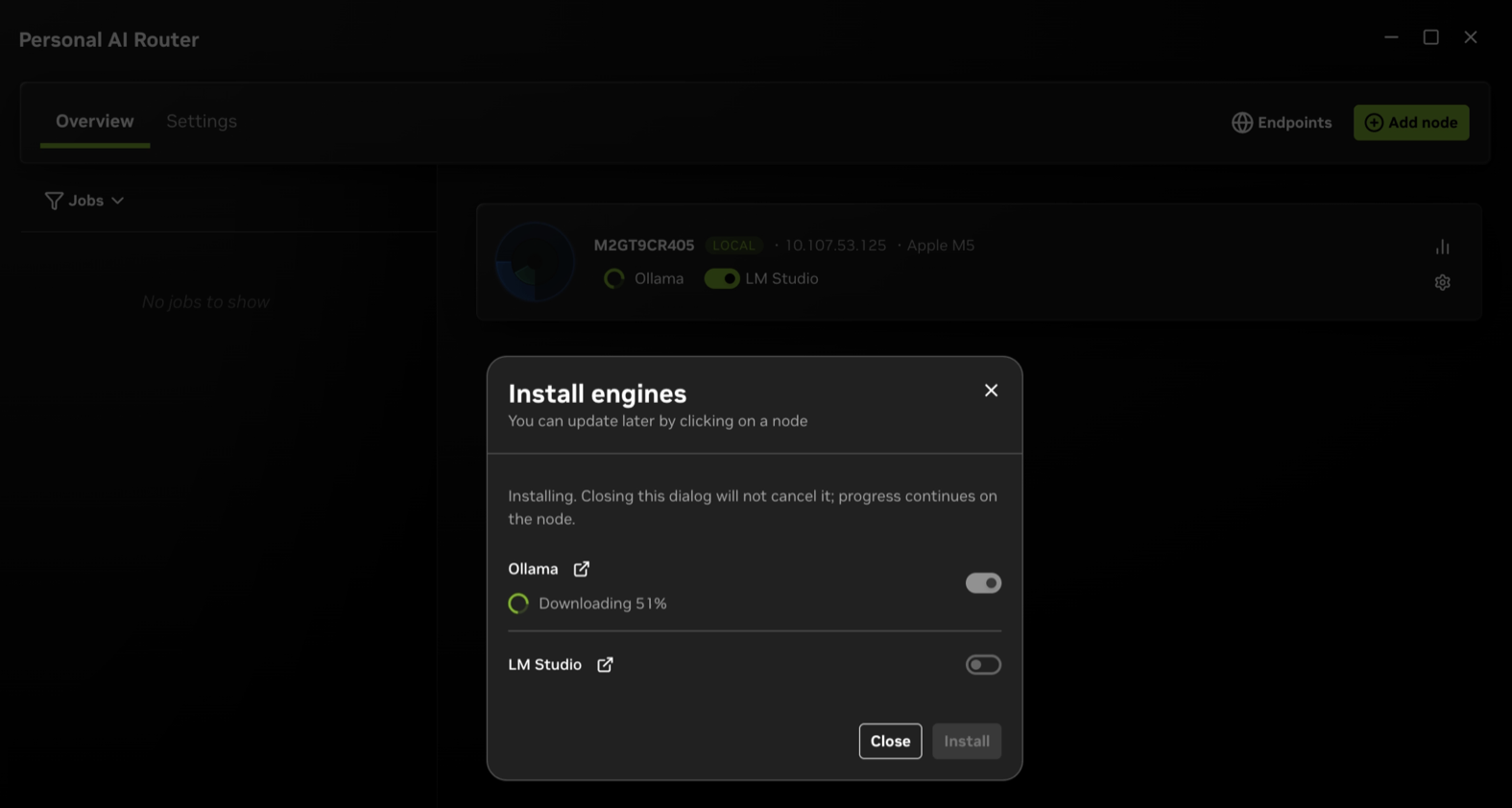Enable the LM Studio switch in dialog
Viewport: 1512px width, 808px height.
coord(983,664)
